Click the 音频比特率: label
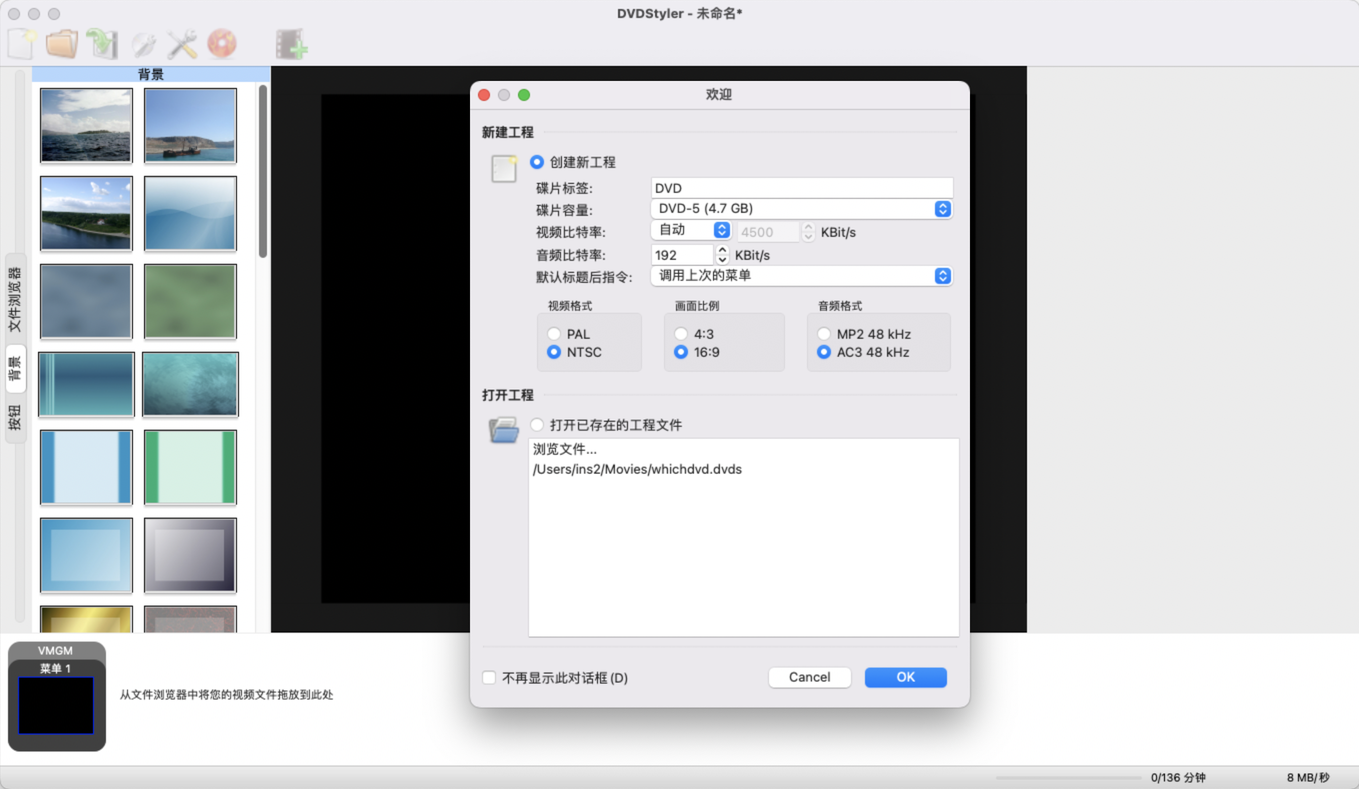The image size is (1359, 789). [x=571, y=255]
